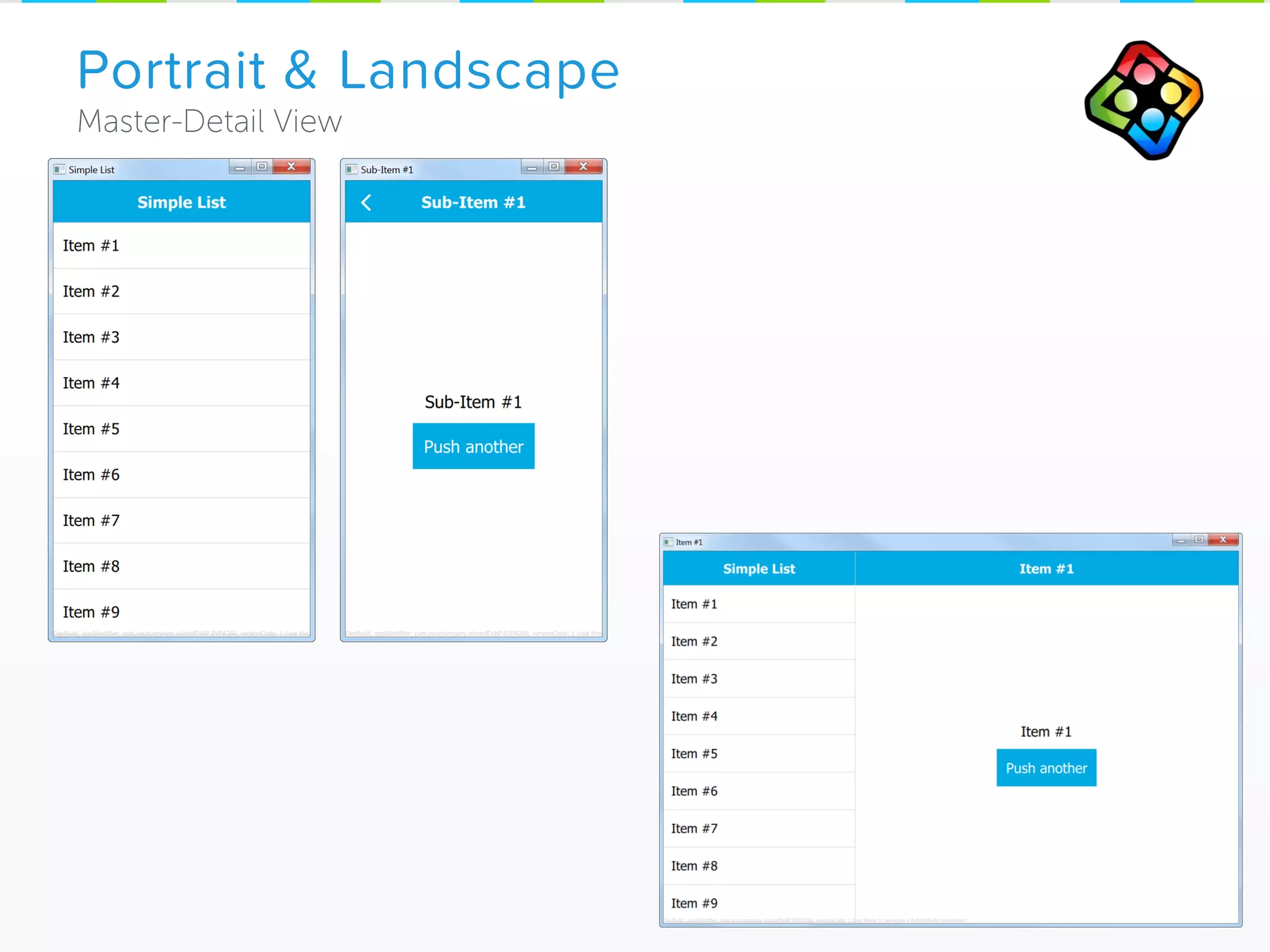
Task: Click the landscape Item #1 window title icon
Action: pyautogui.click(x=668, y=542)
